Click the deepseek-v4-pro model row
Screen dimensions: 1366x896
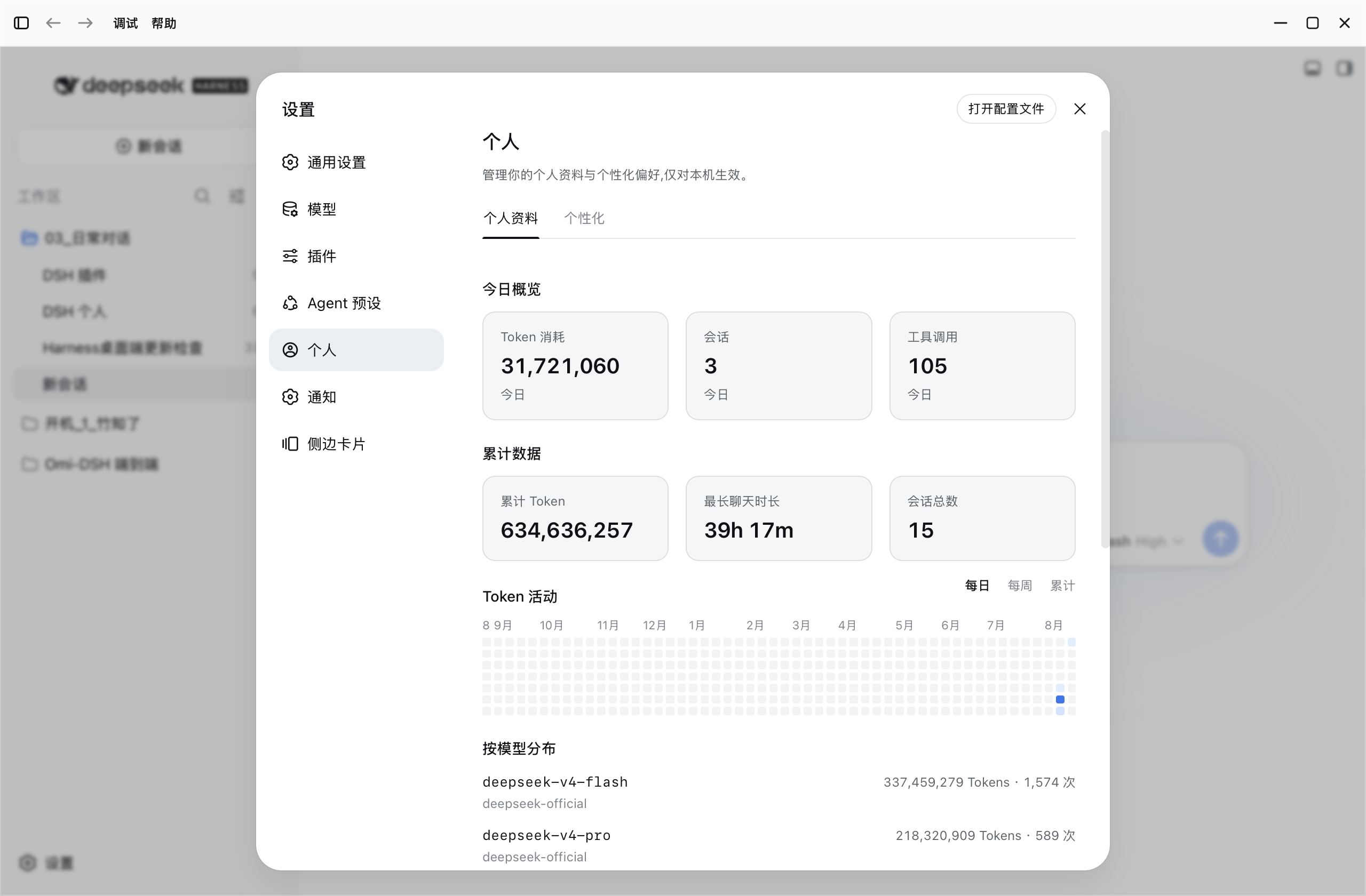(779, 846)
